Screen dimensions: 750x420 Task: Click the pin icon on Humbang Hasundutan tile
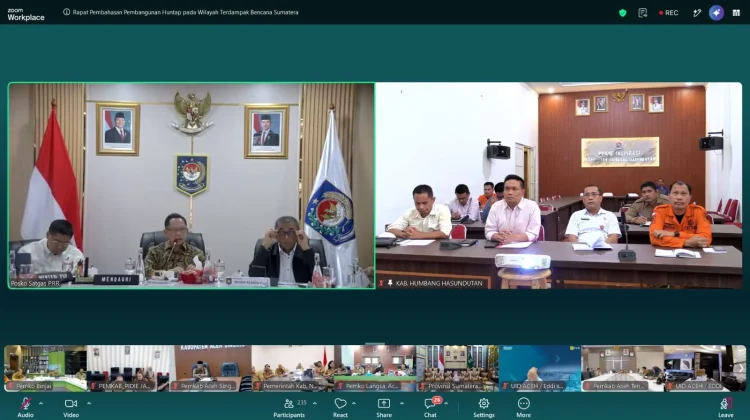point(390,283)
